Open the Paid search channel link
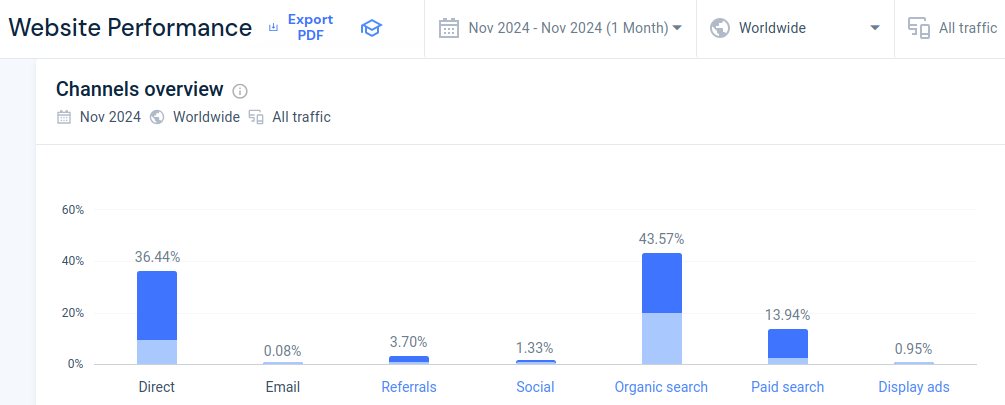1005x405 pixels. [x=787, y=387]
